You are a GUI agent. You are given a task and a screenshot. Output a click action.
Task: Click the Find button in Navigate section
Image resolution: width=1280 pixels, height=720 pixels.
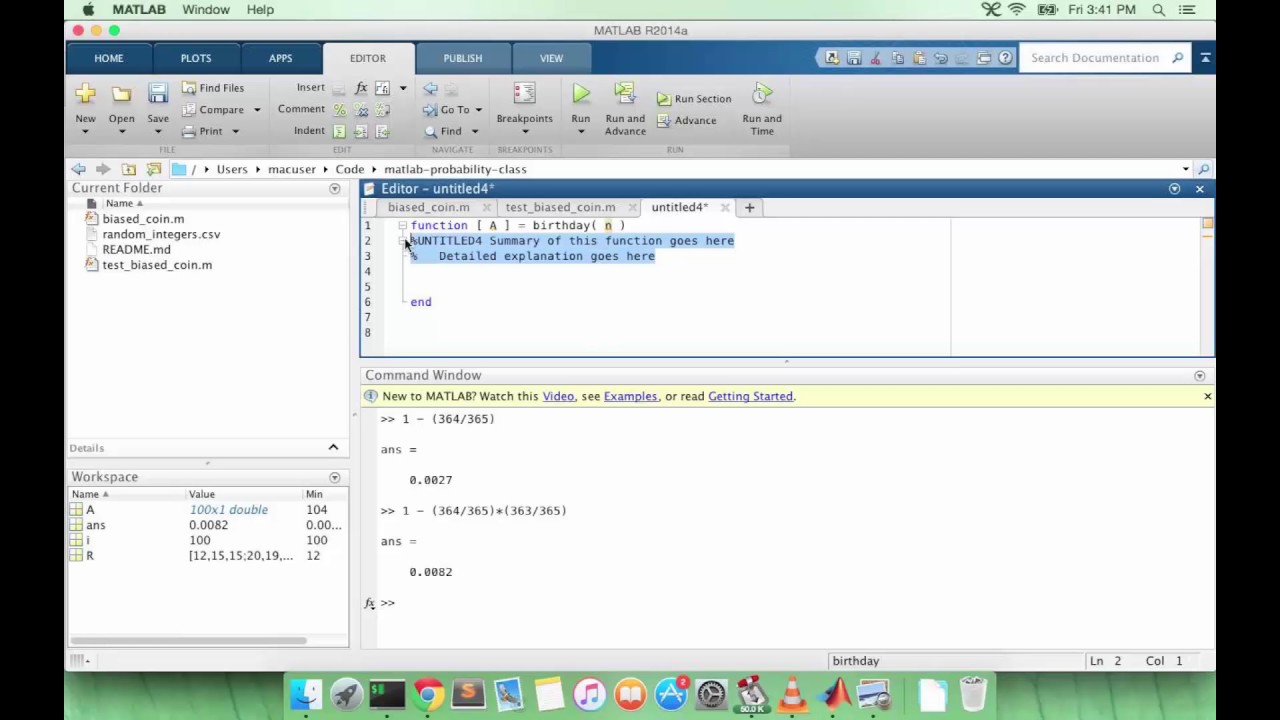point(442,131)
